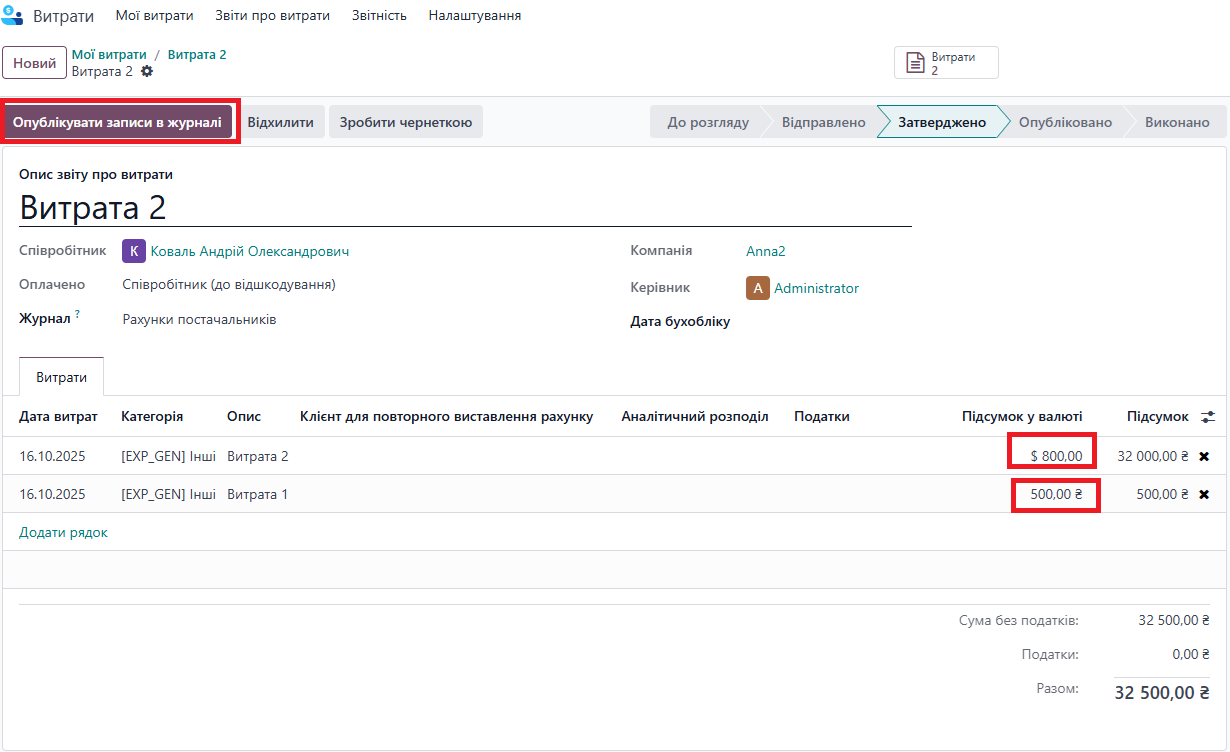Click Додати рядок link
The height and width of the screenshot is (752, 1230).
(x=63, y=532)
